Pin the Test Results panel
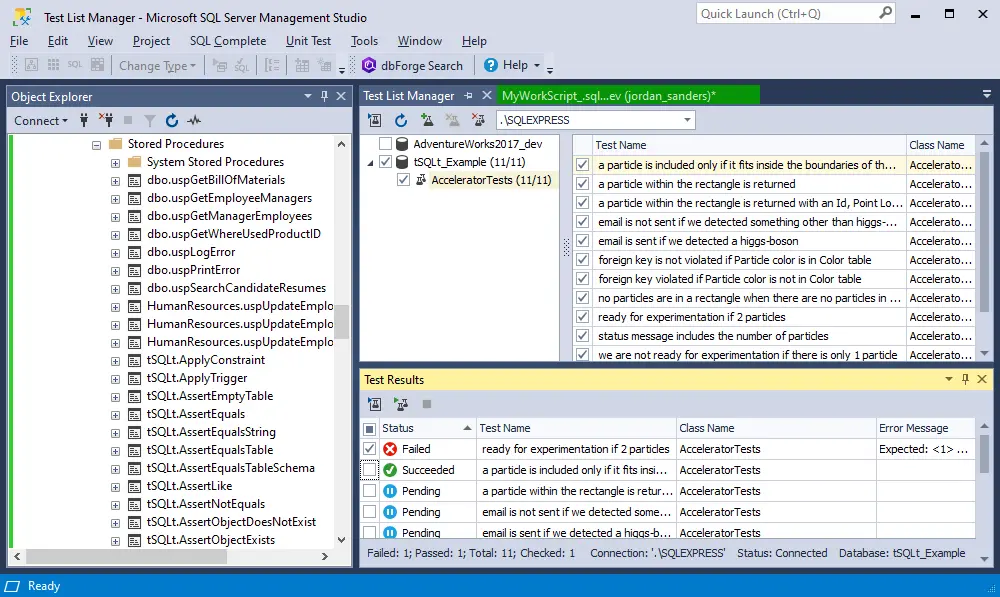 tap(965, 380)
